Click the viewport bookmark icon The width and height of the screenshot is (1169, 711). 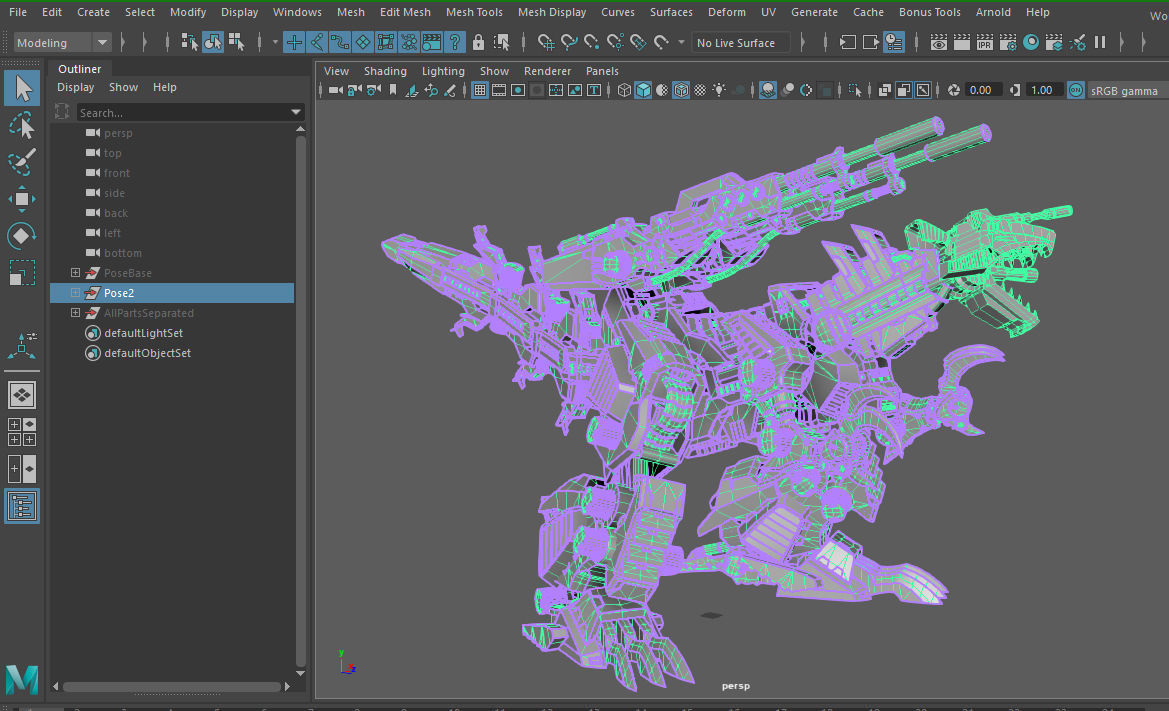pos(393,90)
